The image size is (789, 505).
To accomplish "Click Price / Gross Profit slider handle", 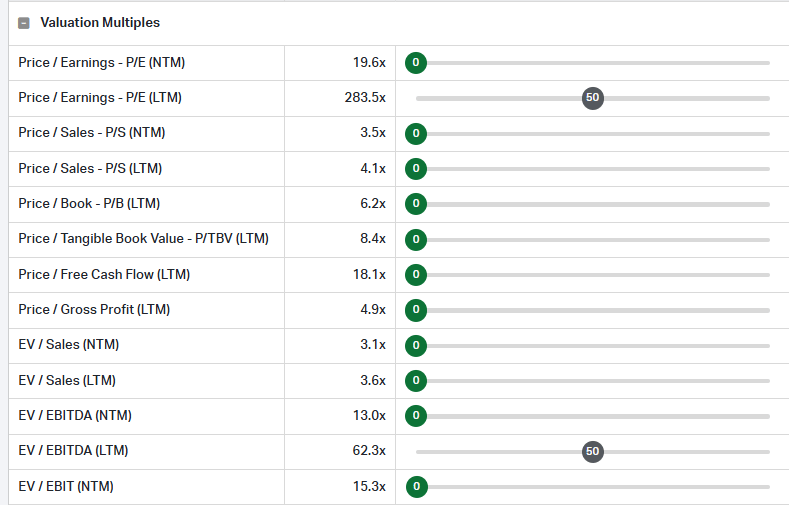I will pos(416,310).
